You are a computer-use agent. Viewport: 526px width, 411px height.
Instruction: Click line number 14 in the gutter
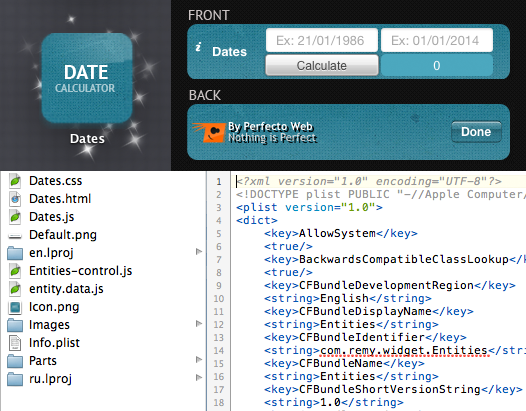point(219,351)
